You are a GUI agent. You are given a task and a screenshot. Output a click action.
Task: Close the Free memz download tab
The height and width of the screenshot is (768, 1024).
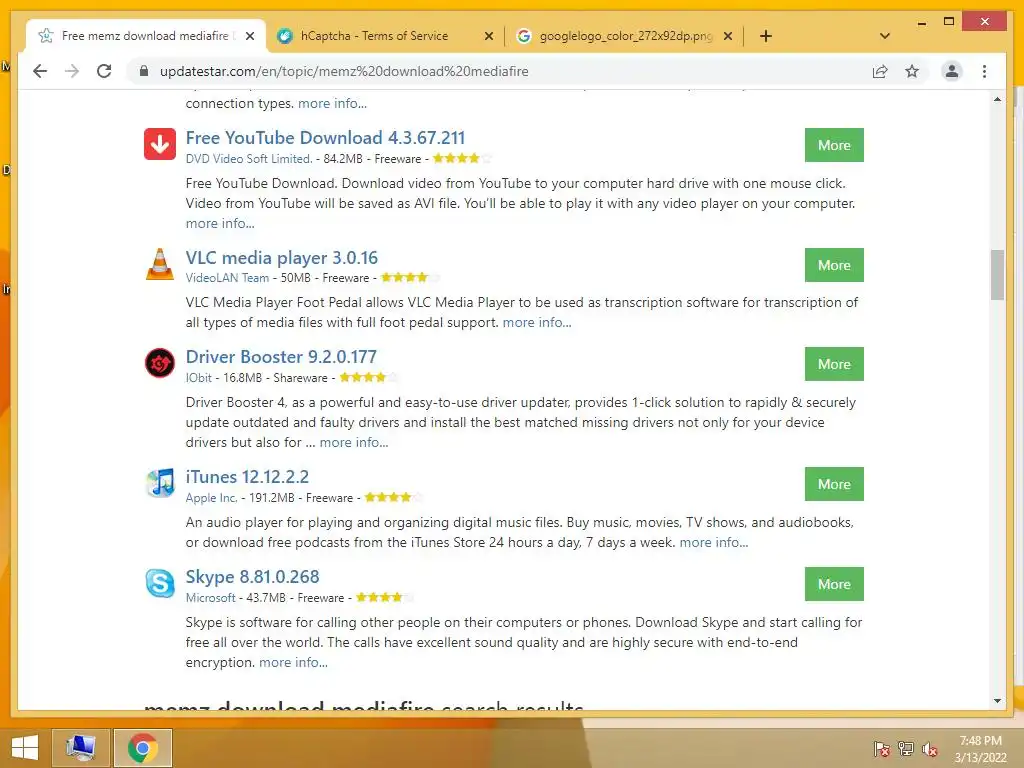pyautogui.click(x=249, y=36)
